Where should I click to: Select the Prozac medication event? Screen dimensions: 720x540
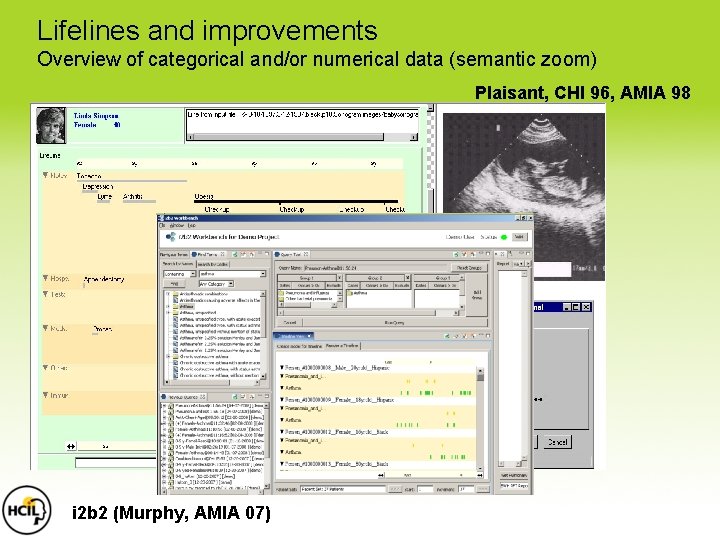coord(102,329)
